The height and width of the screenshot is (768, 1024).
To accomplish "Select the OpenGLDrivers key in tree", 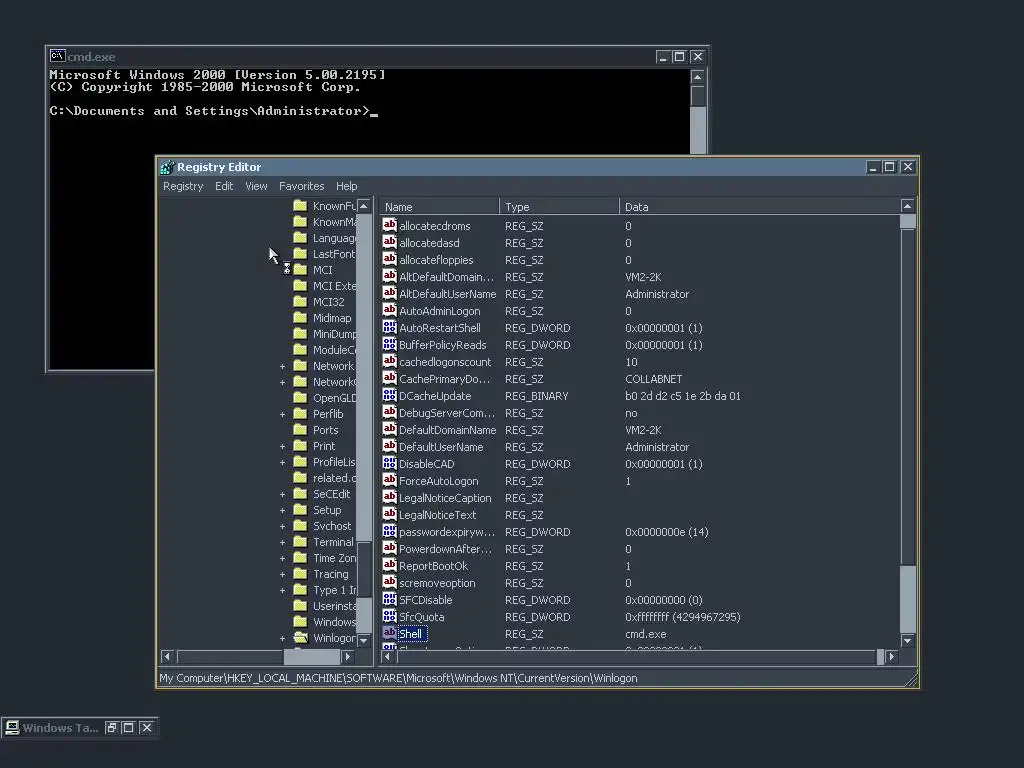I will [x=334, y=398].
